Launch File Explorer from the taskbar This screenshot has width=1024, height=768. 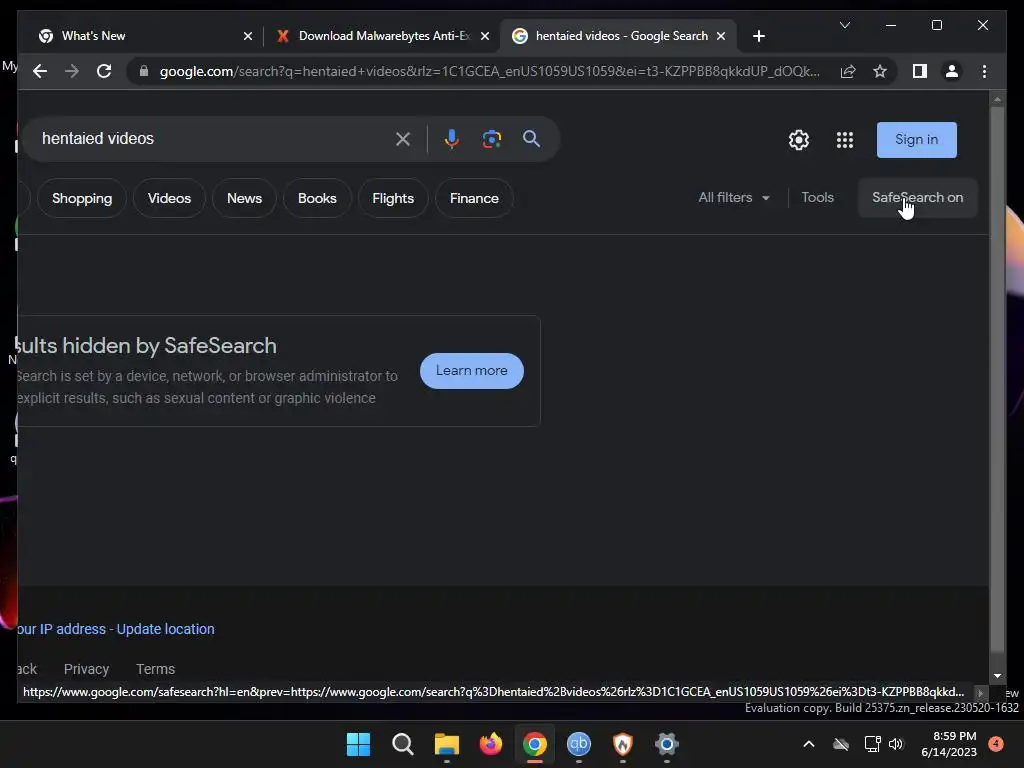tap(447, 744)
